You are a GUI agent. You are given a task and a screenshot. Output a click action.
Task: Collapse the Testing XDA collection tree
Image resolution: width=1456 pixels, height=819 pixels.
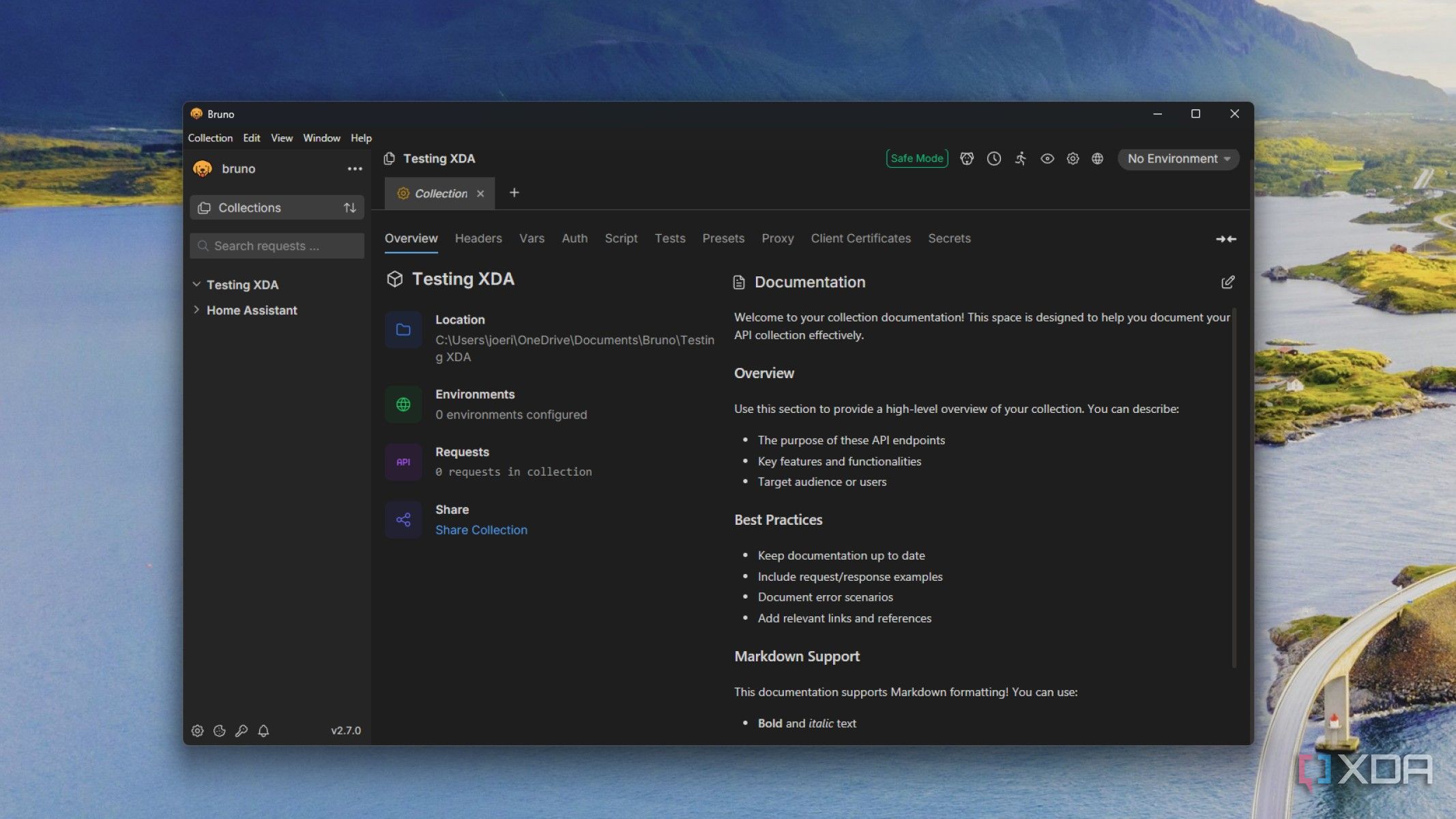click(196, 284)
